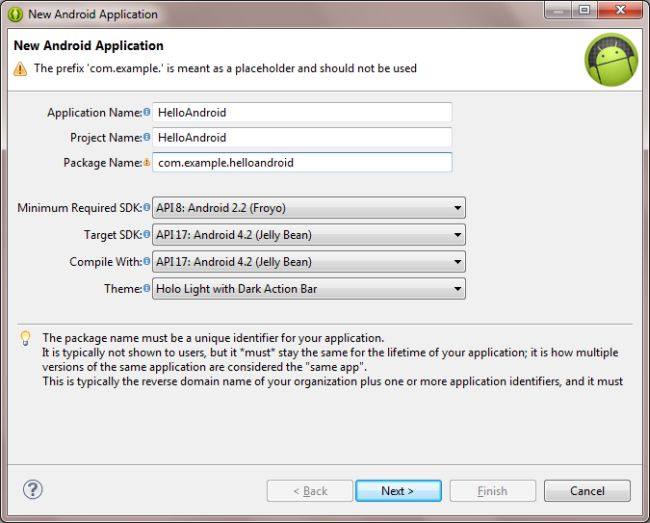Click the help question mark icon
This screenshot has height=523, width=650.
[33, 489]
